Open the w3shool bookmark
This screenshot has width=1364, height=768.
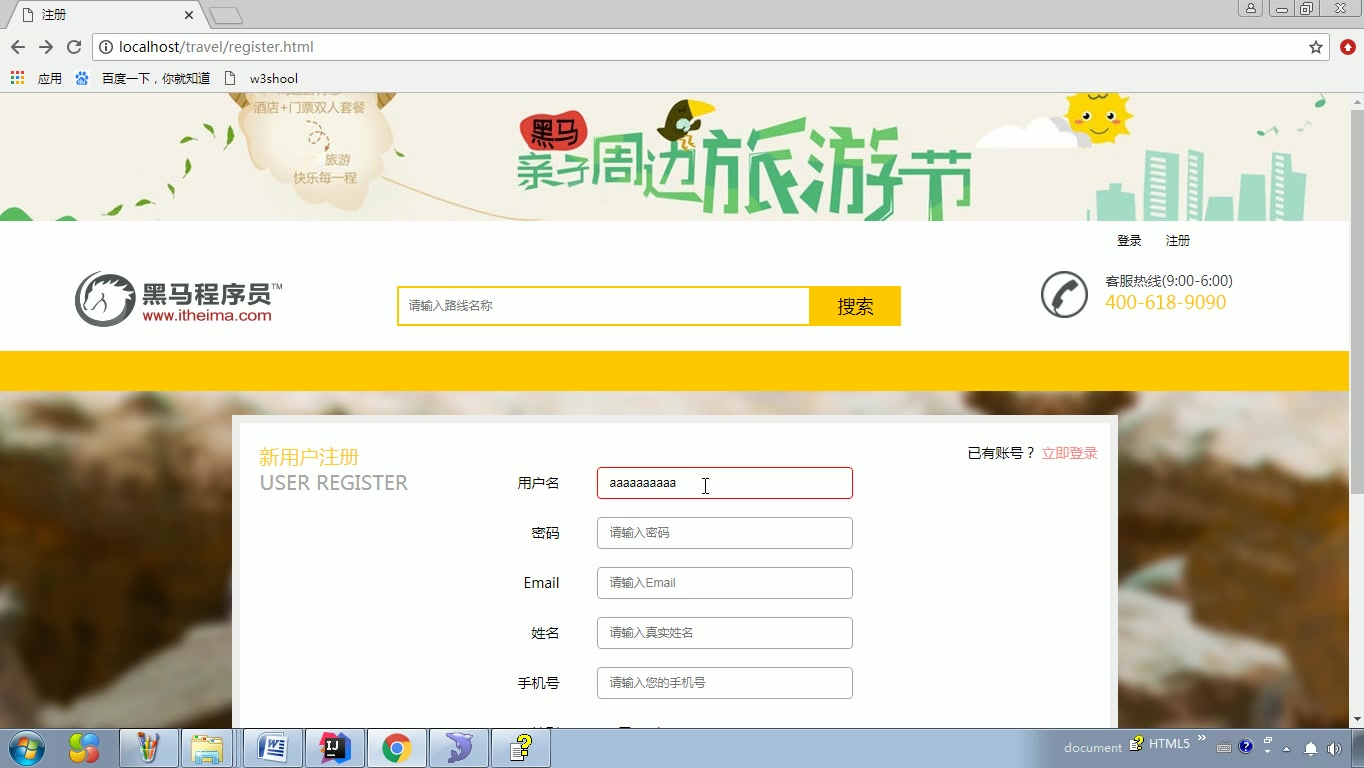tap(261, 78)
